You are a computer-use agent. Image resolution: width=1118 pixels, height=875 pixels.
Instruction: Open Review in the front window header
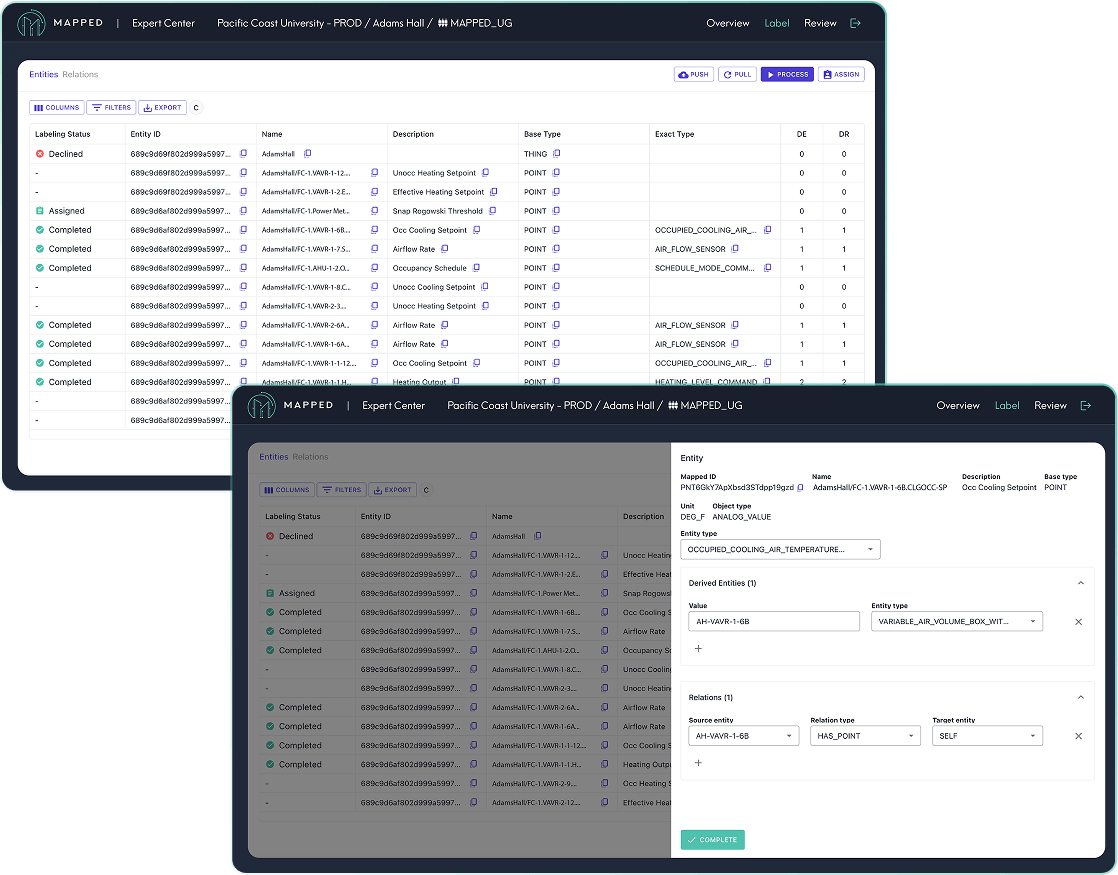pos(1050,406)
